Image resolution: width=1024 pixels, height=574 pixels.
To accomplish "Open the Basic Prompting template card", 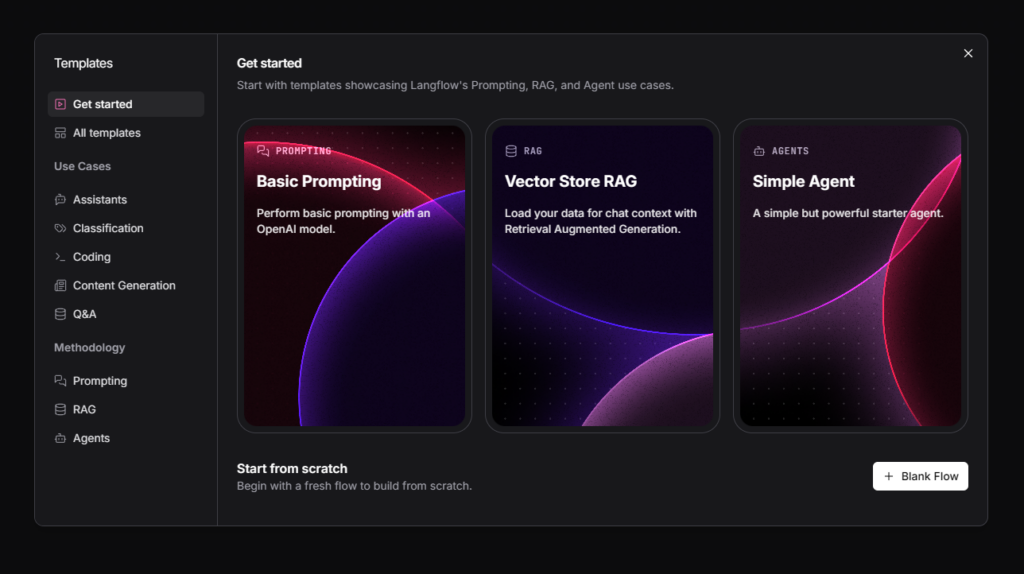I will coord(354,276).
